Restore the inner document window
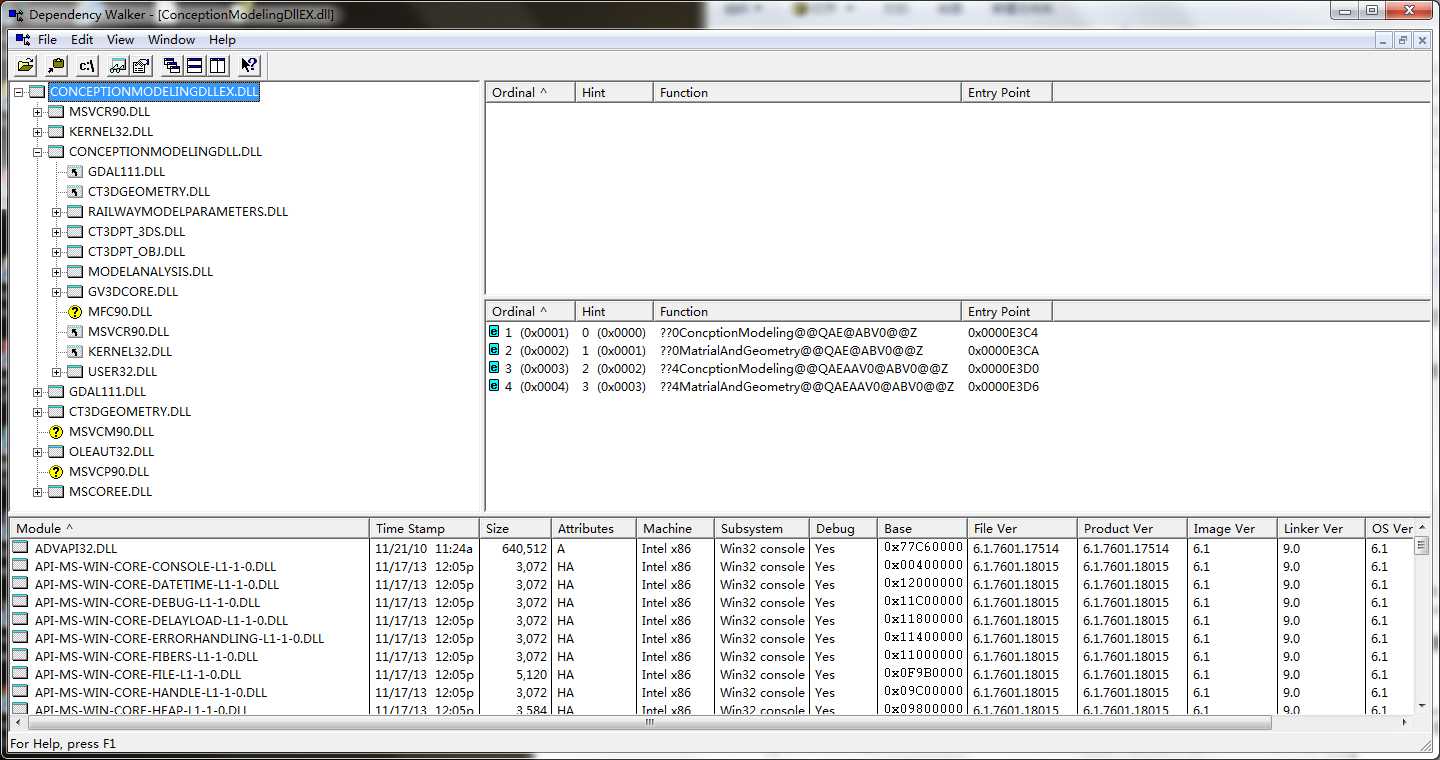Image resolution: width=1440 pixels, height=760 pixels. point(1403,40)
